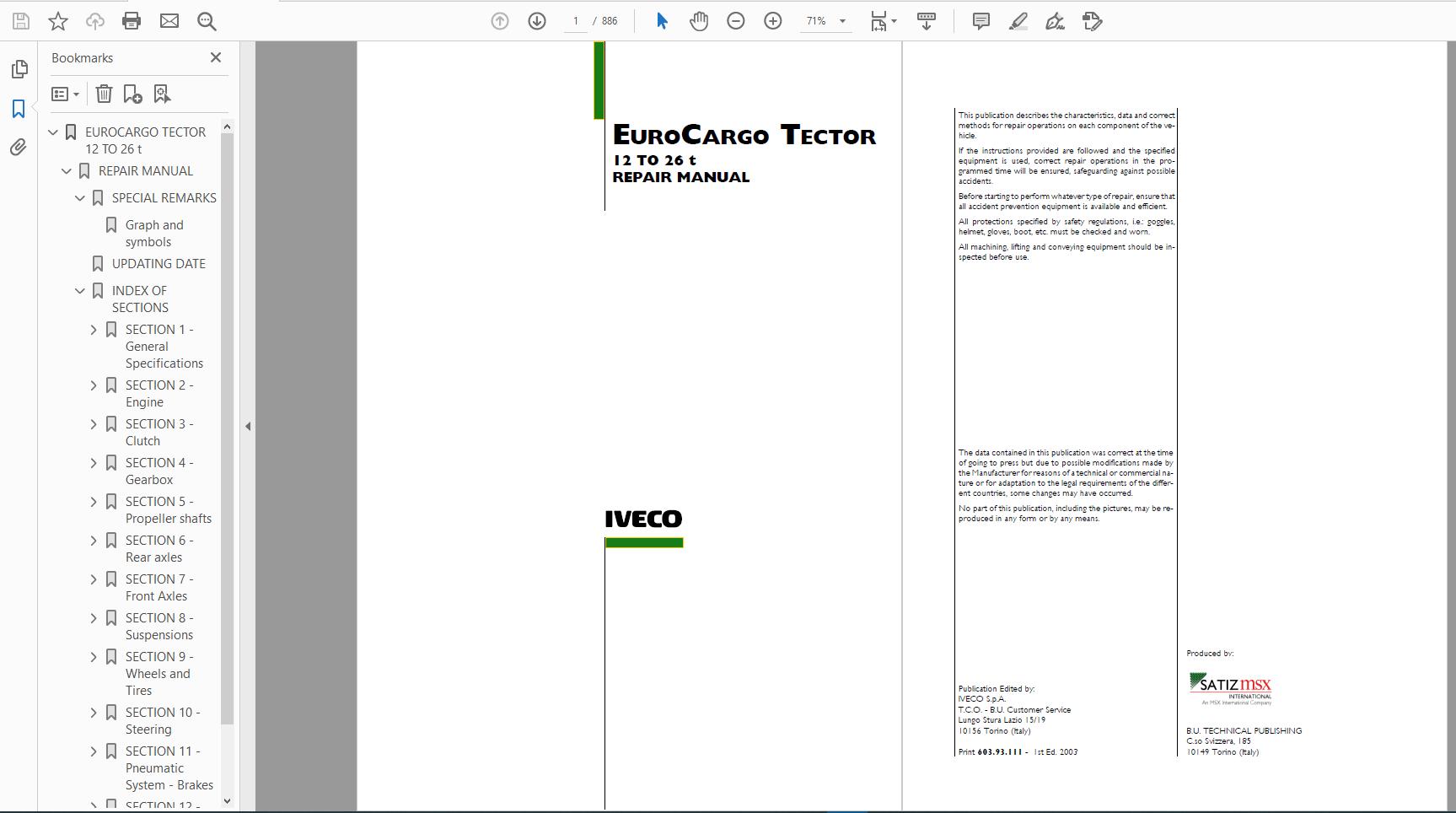Screen dimensions: 1456x813
Task: Click the find current bookmark icon
Action: 162,94
